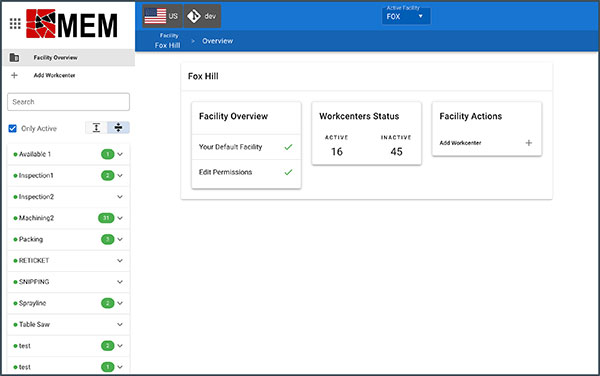Select Add Workcenter in the sidebar
The image size is (600, 376).
[69, 75]
